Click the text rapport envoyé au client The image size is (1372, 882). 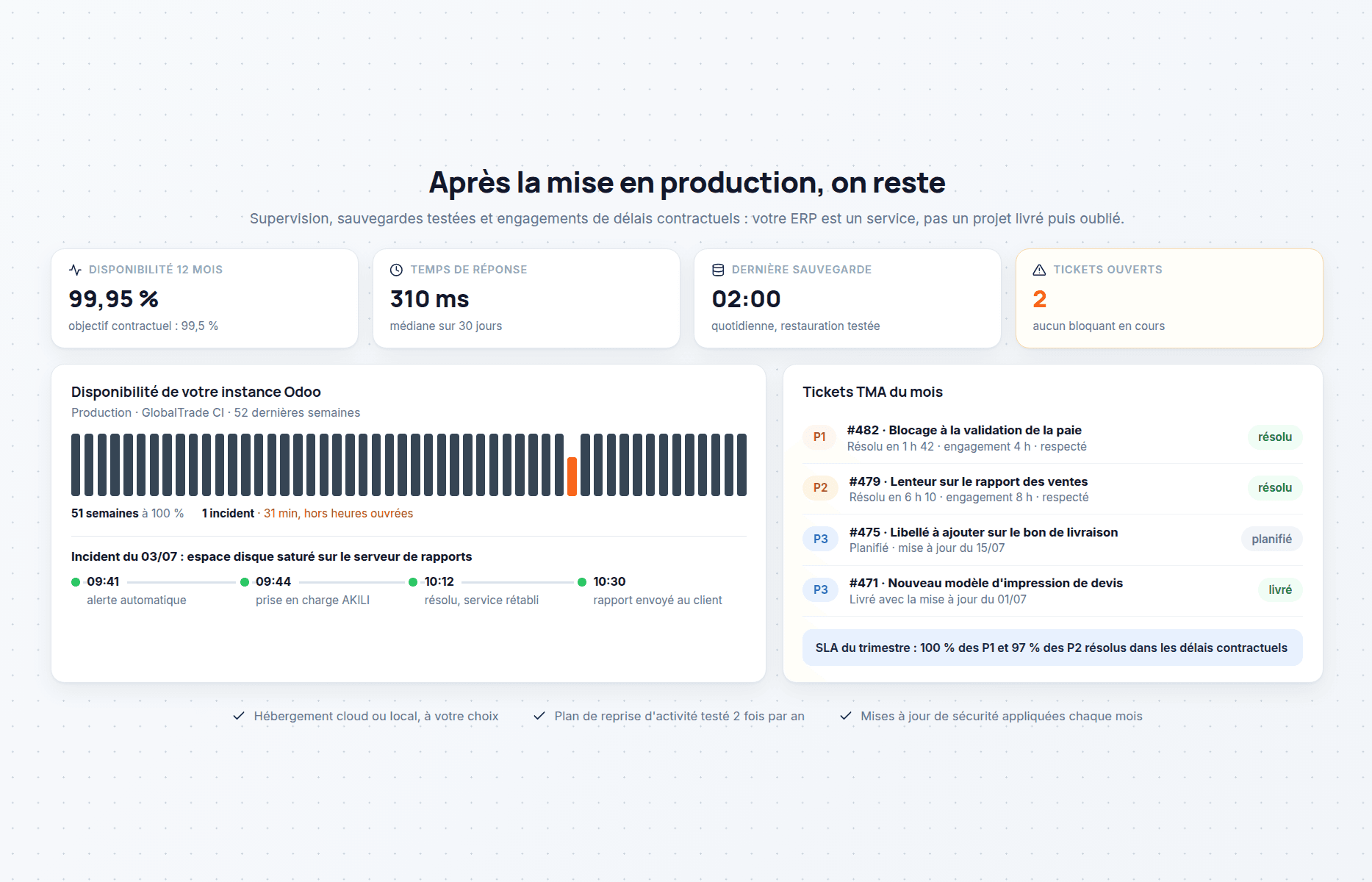658,600
